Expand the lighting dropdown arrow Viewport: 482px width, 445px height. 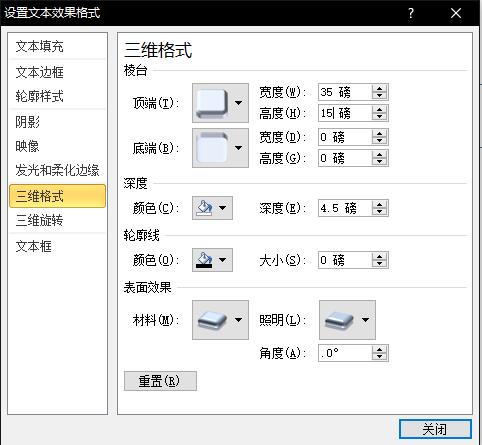click(366, 320)
